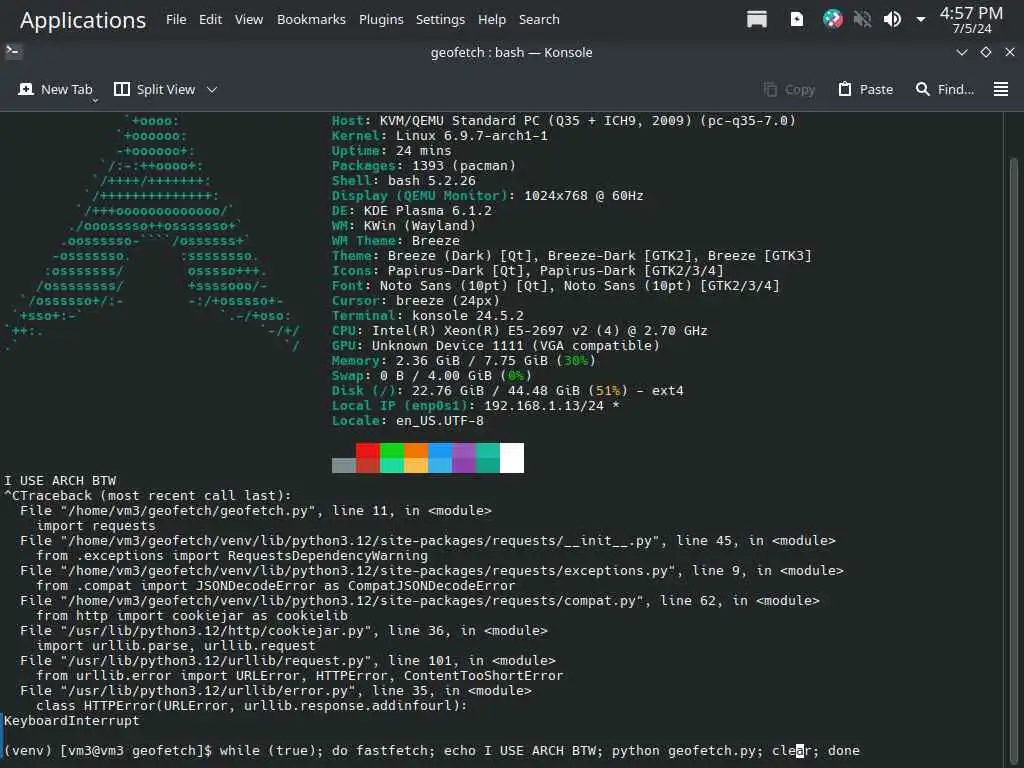Open the Applications launcher
The image size is (1024, 768).
83,20
